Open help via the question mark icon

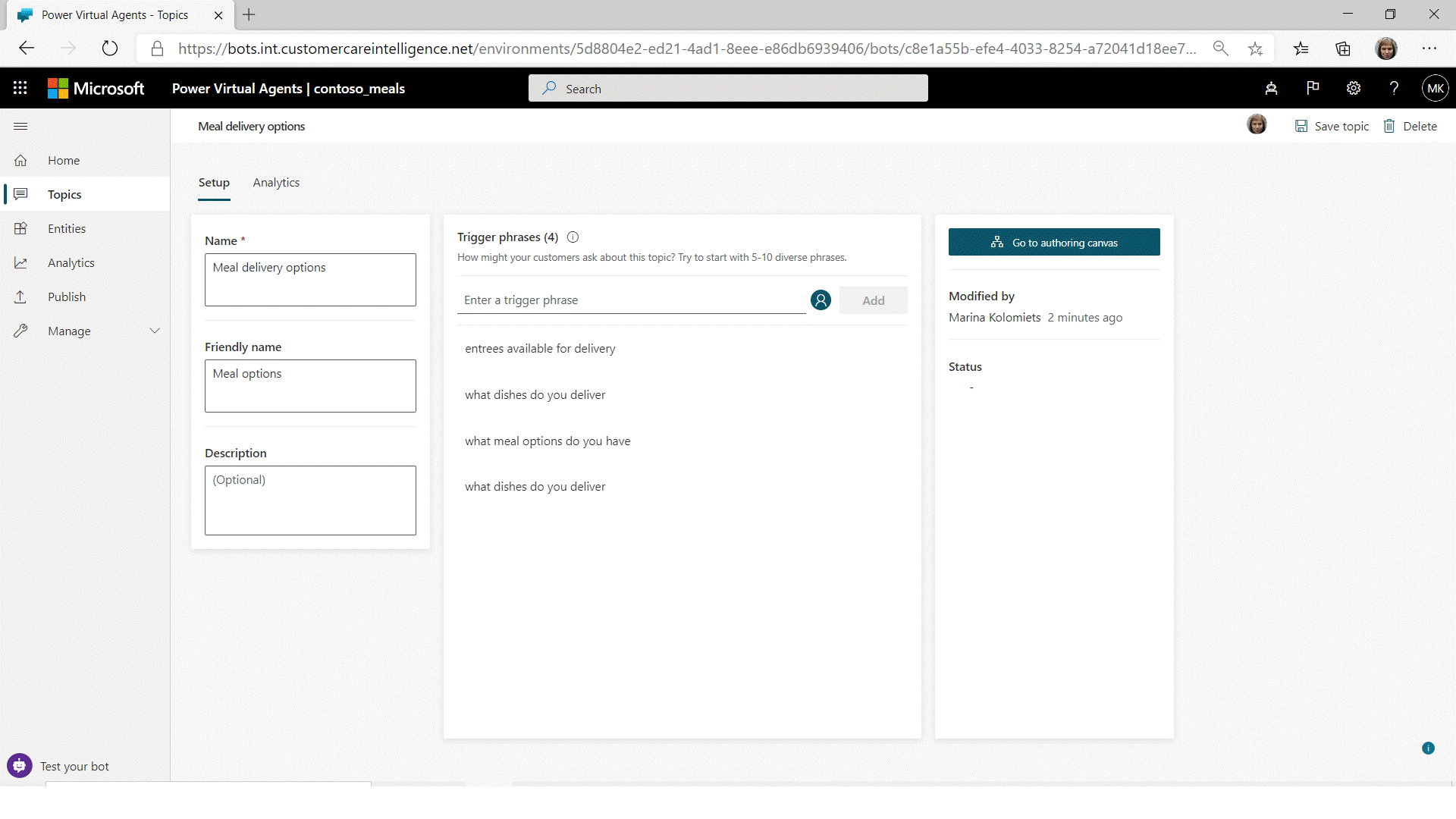coord(1395,88)
